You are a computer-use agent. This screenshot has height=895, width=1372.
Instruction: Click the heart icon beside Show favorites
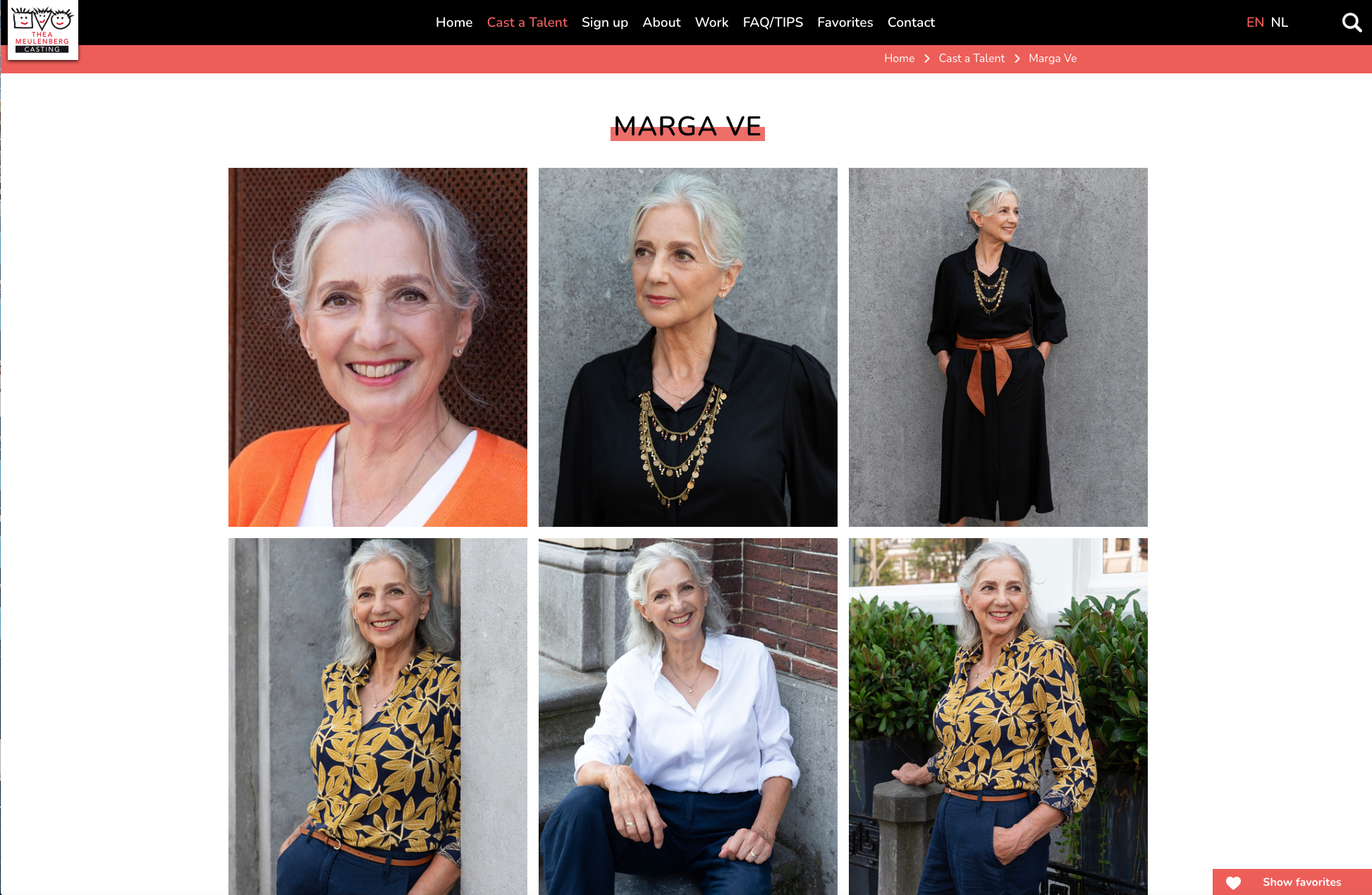pyautogui.click(x=1233, y=882)
